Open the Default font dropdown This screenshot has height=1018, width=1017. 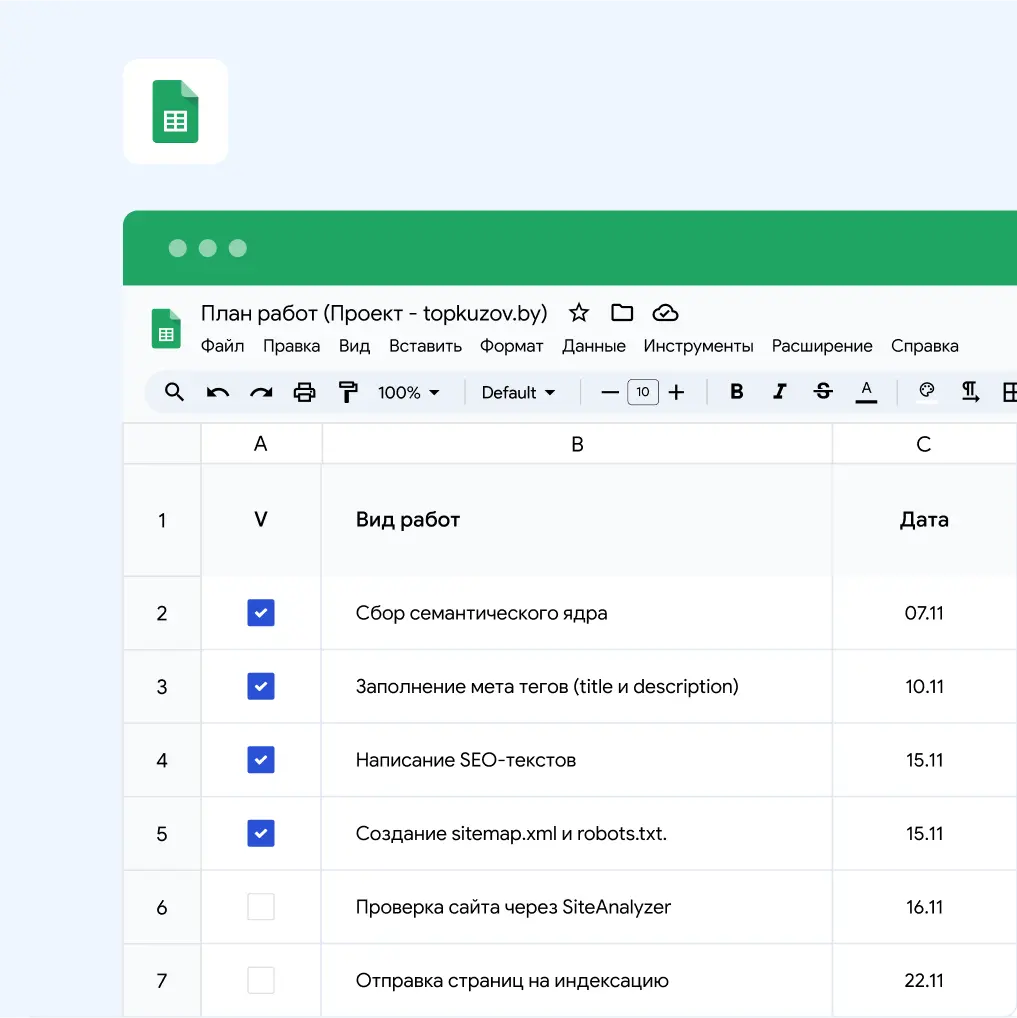click(x=518, y=392)
